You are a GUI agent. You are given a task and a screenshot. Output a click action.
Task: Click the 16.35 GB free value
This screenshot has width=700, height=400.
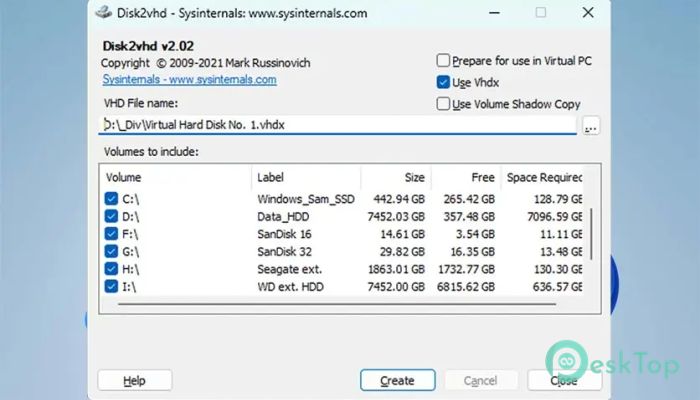click(472, 252)
